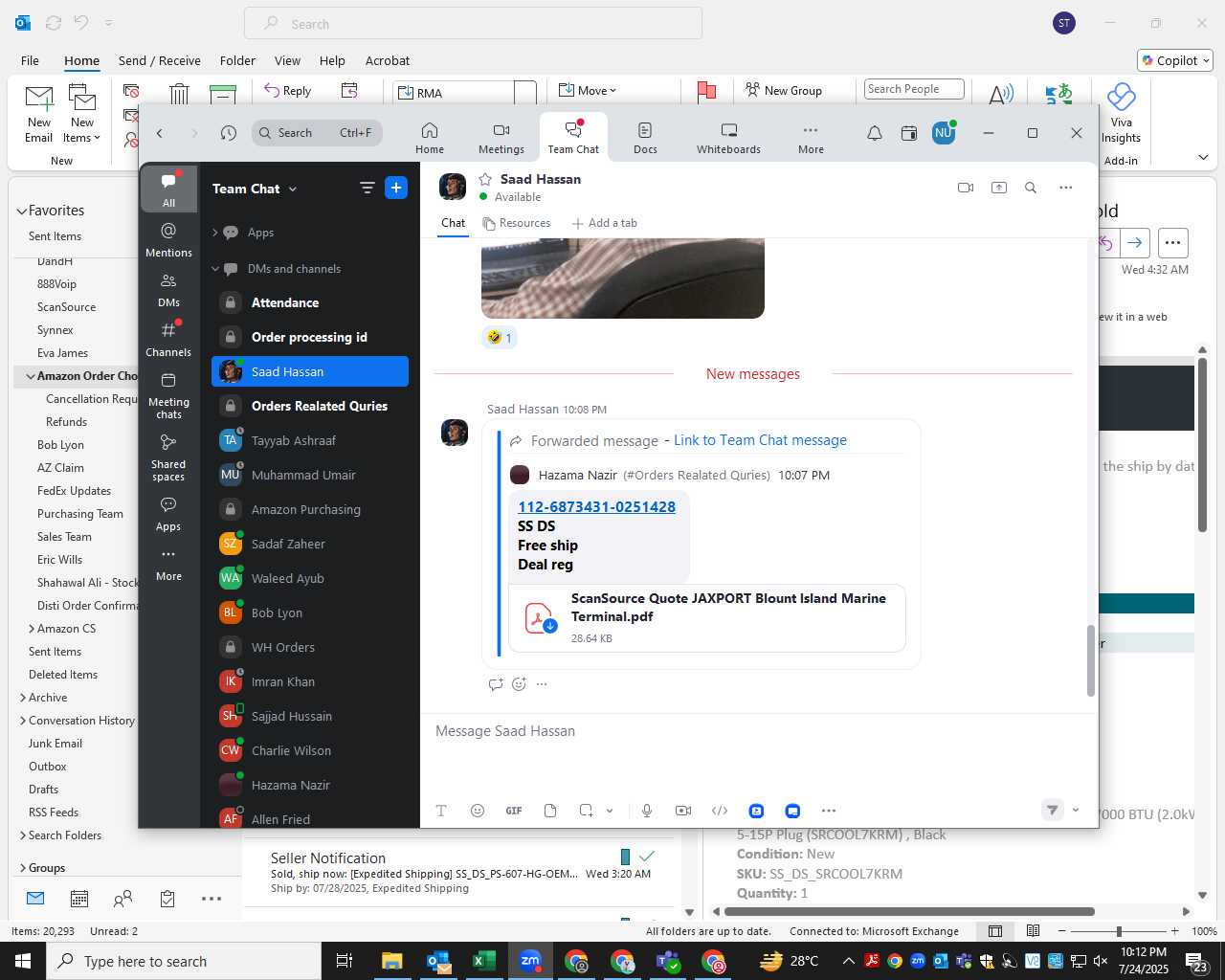Collapse DMs and channels section

coord(215,269)
